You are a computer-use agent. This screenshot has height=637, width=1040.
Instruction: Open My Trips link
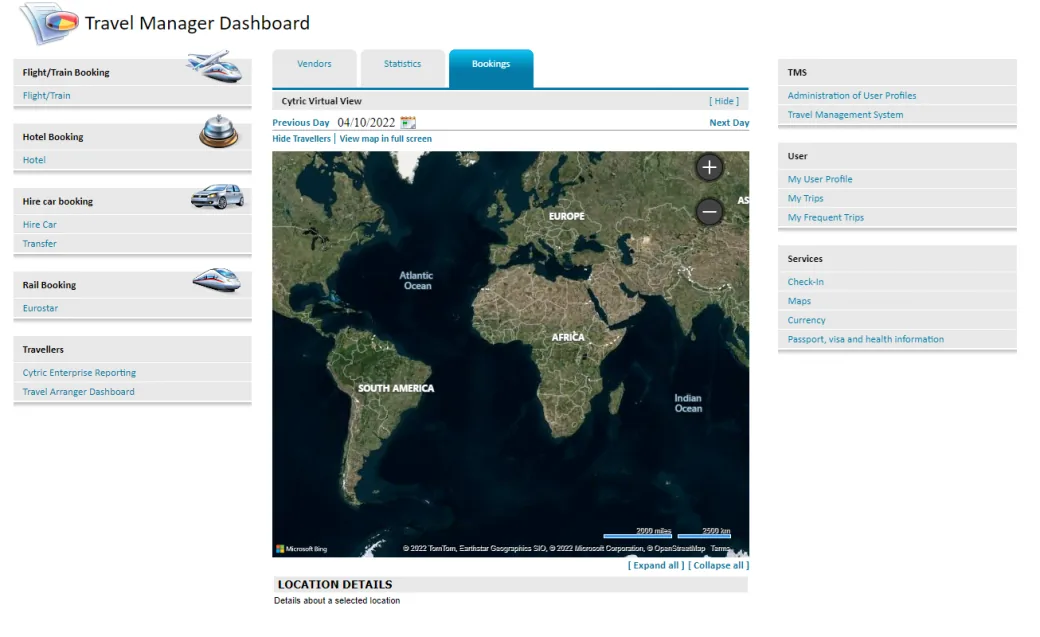[805, 198]
